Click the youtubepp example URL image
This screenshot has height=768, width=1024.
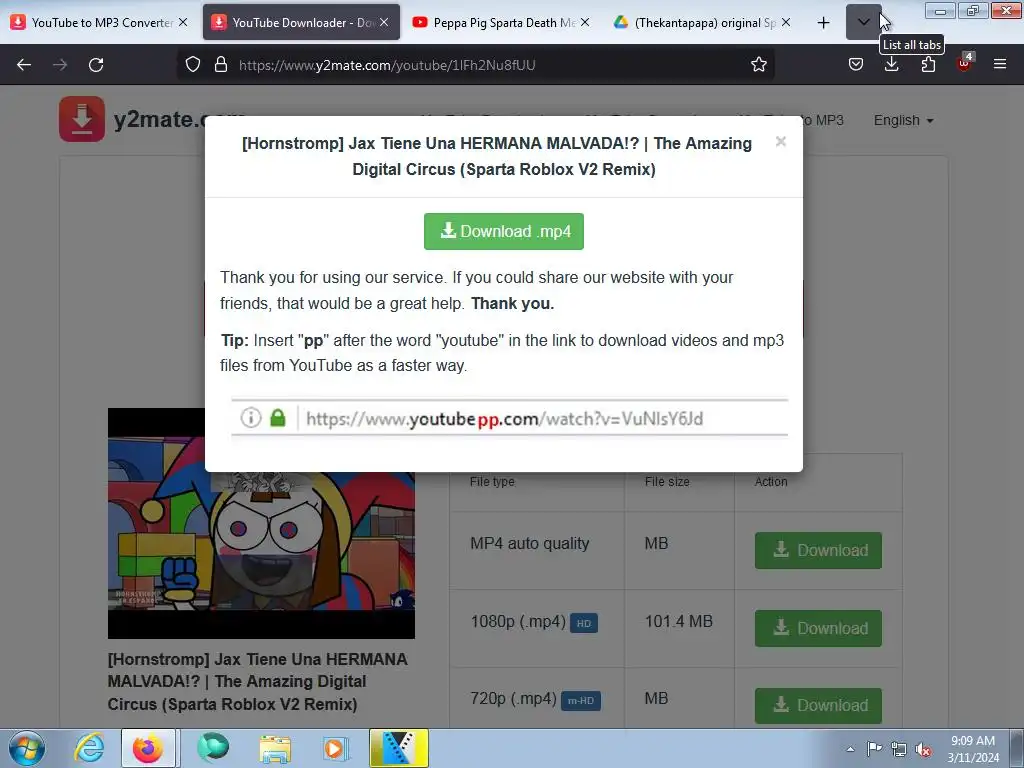tap(509, 418)
